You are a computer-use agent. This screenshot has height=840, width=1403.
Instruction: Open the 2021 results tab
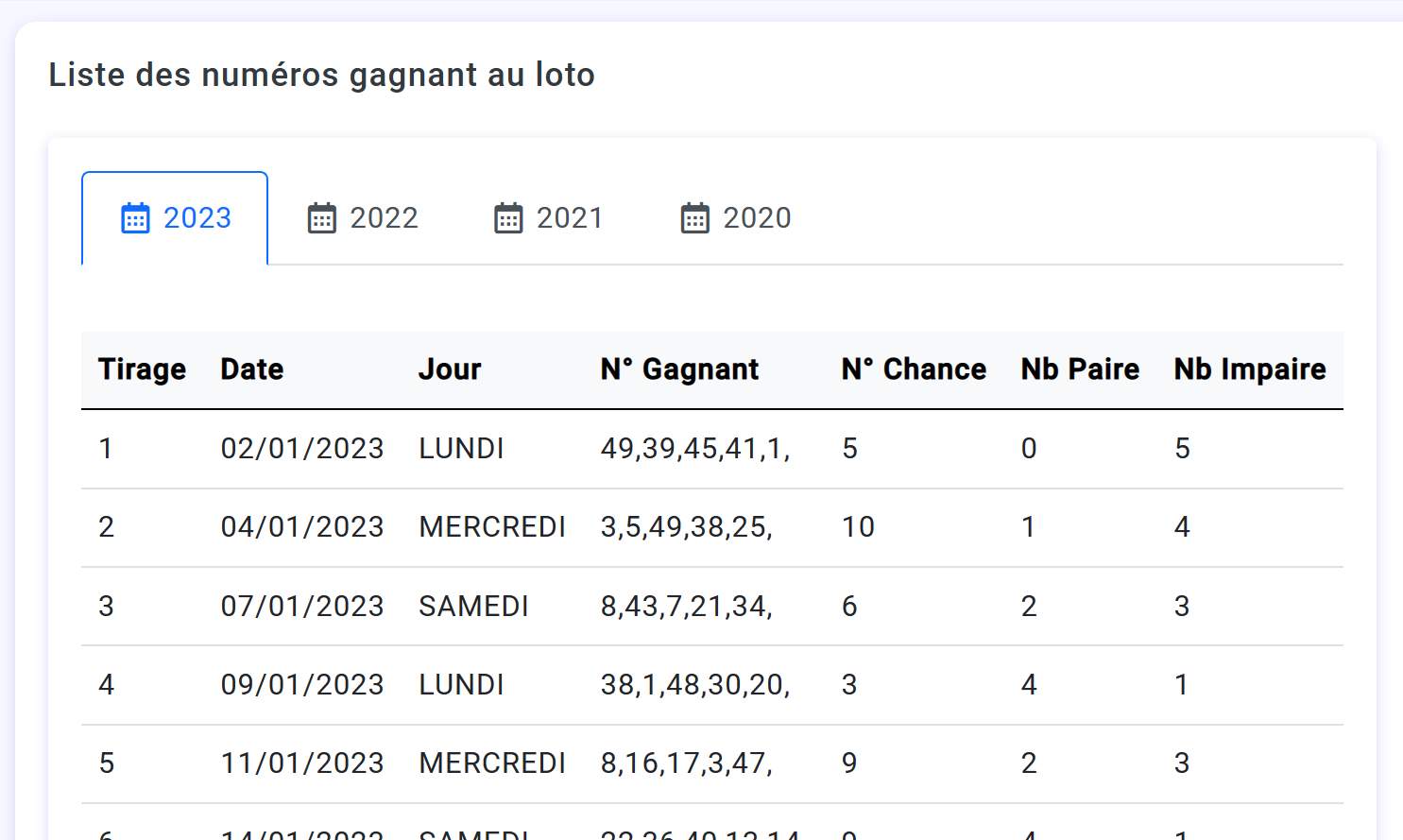pos(548,218)
